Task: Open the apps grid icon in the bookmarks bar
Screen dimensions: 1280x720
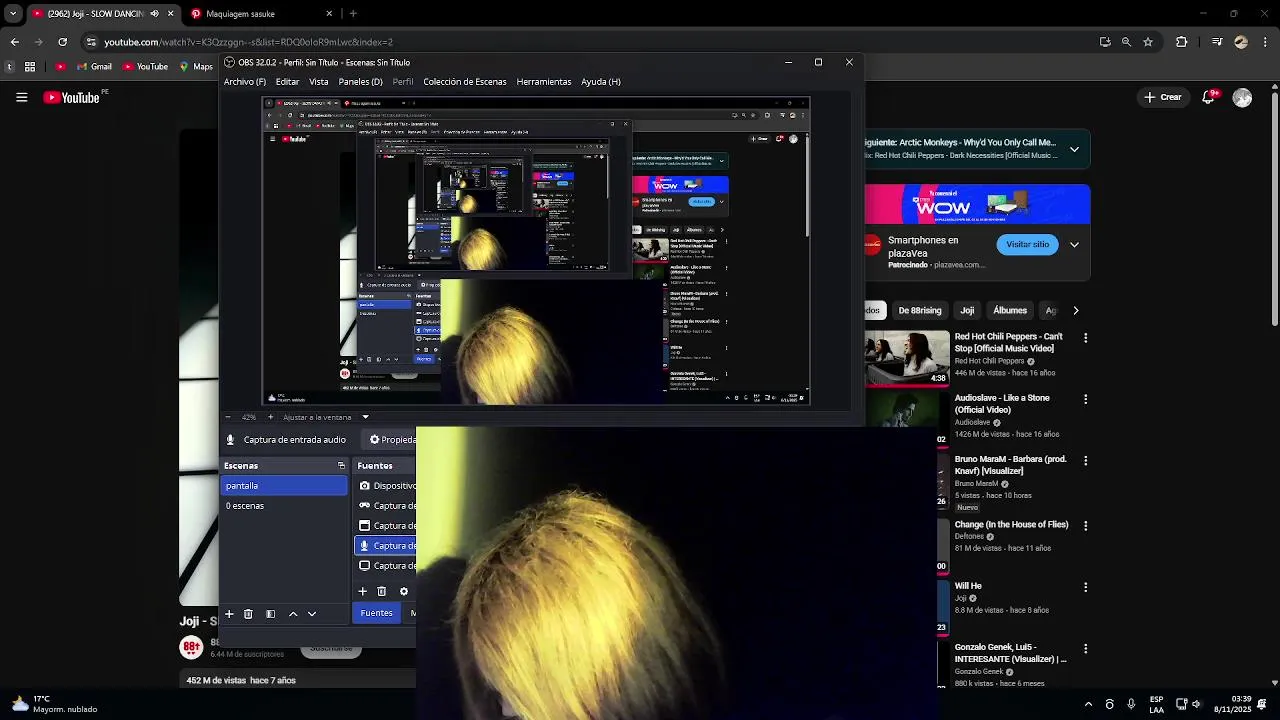Action: pos(30,67)
